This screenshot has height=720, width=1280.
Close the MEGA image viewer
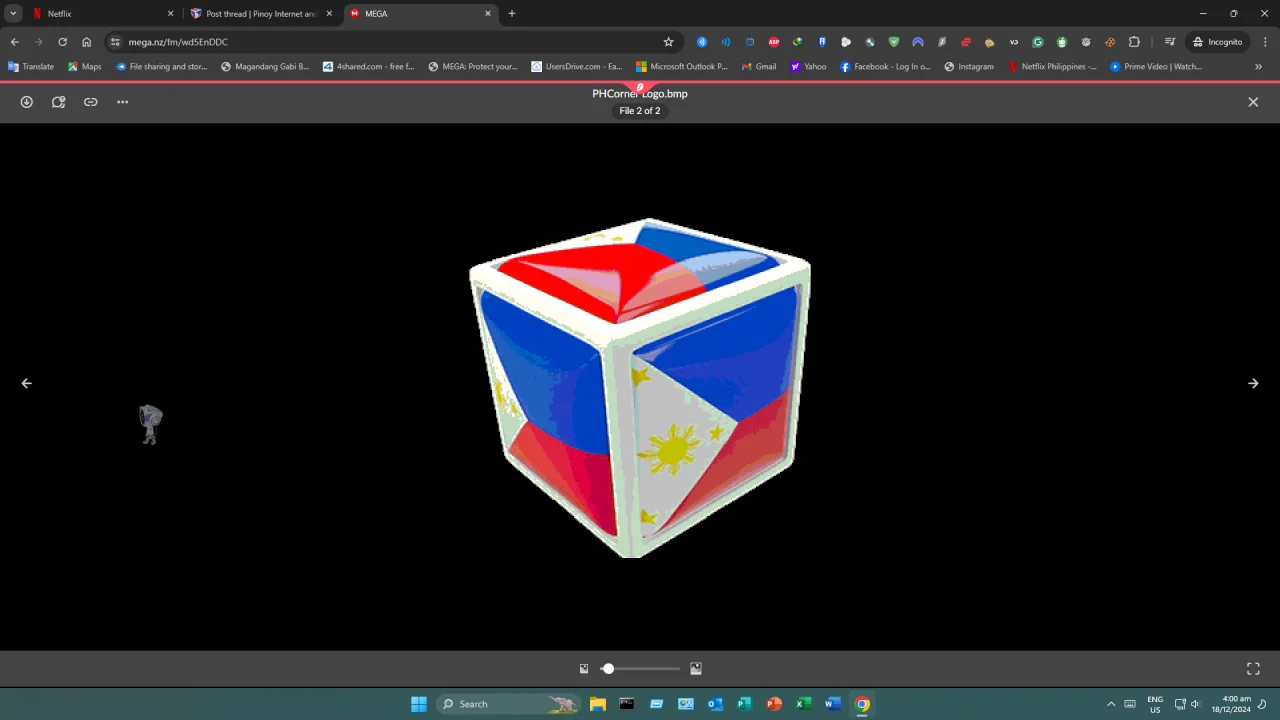coord(1253,102)
